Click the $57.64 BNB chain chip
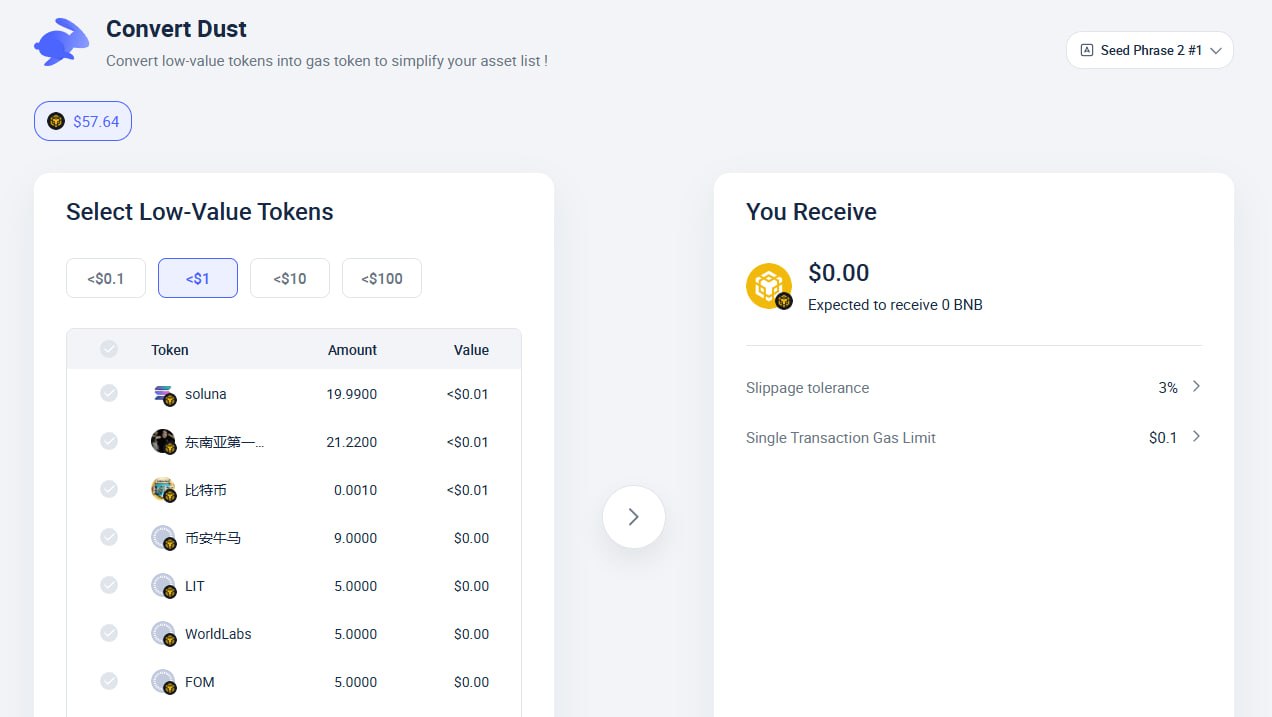This screenshot has width=1272, height=717. [83, 121]
